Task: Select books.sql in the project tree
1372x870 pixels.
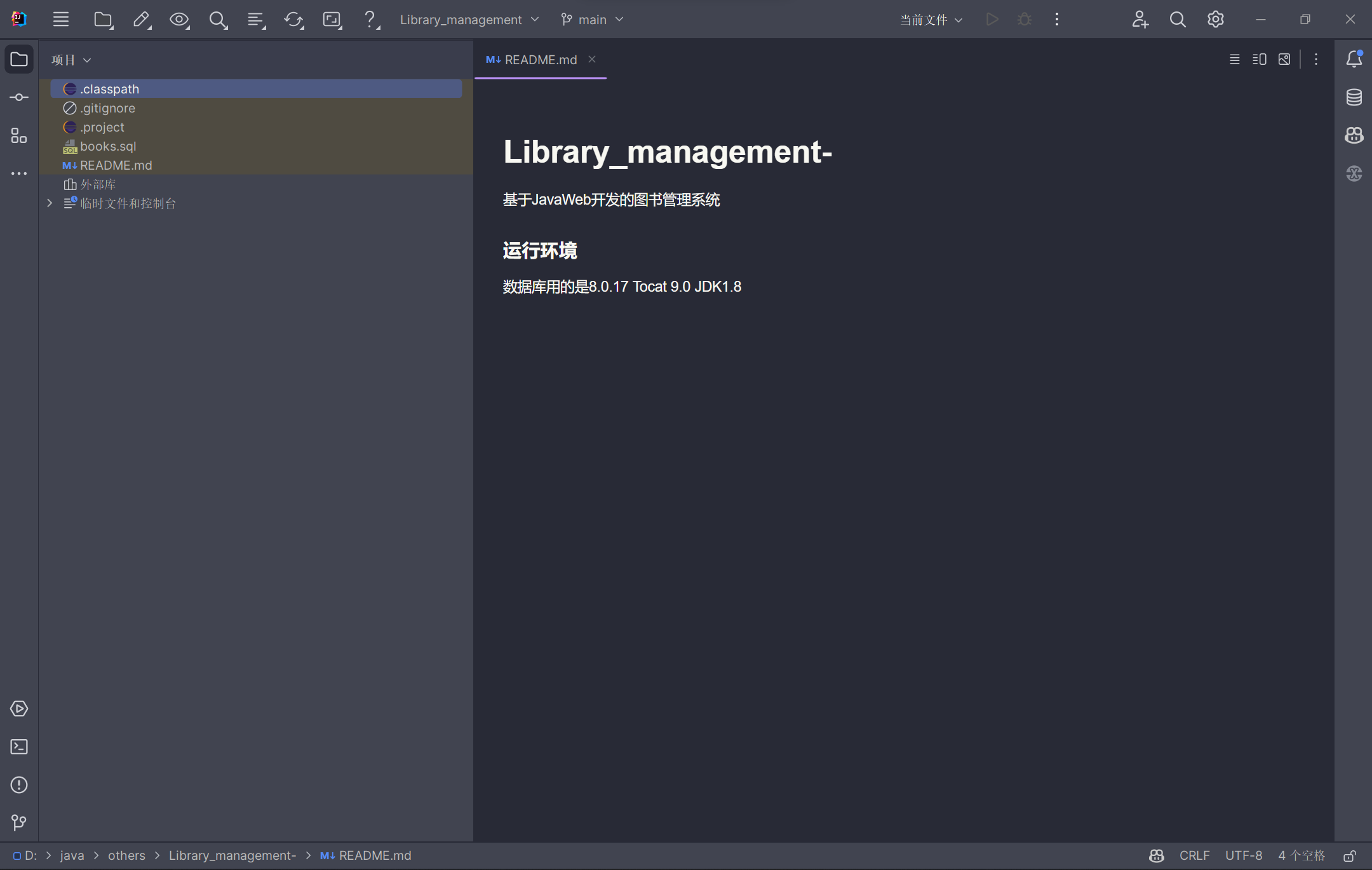Action: (108, 146)
